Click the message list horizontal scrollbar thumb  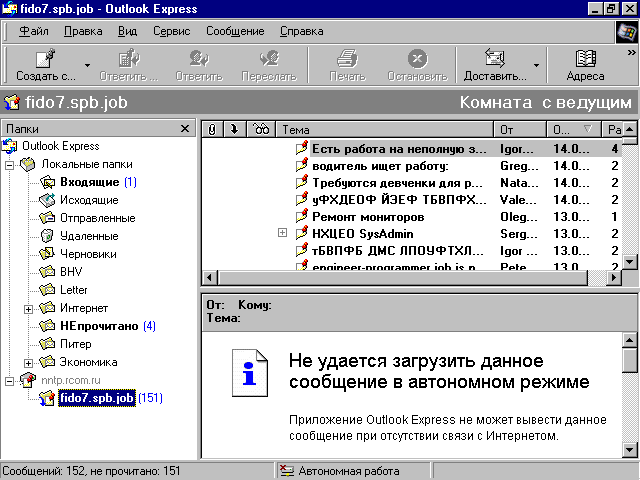[402, 278]
